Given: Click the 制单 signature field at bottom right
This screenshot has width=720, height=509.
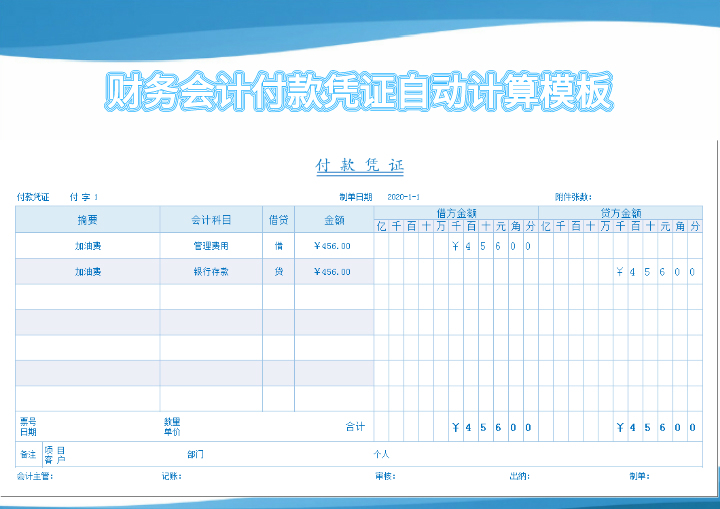Looking at the screenshot, I should point(639,476).
